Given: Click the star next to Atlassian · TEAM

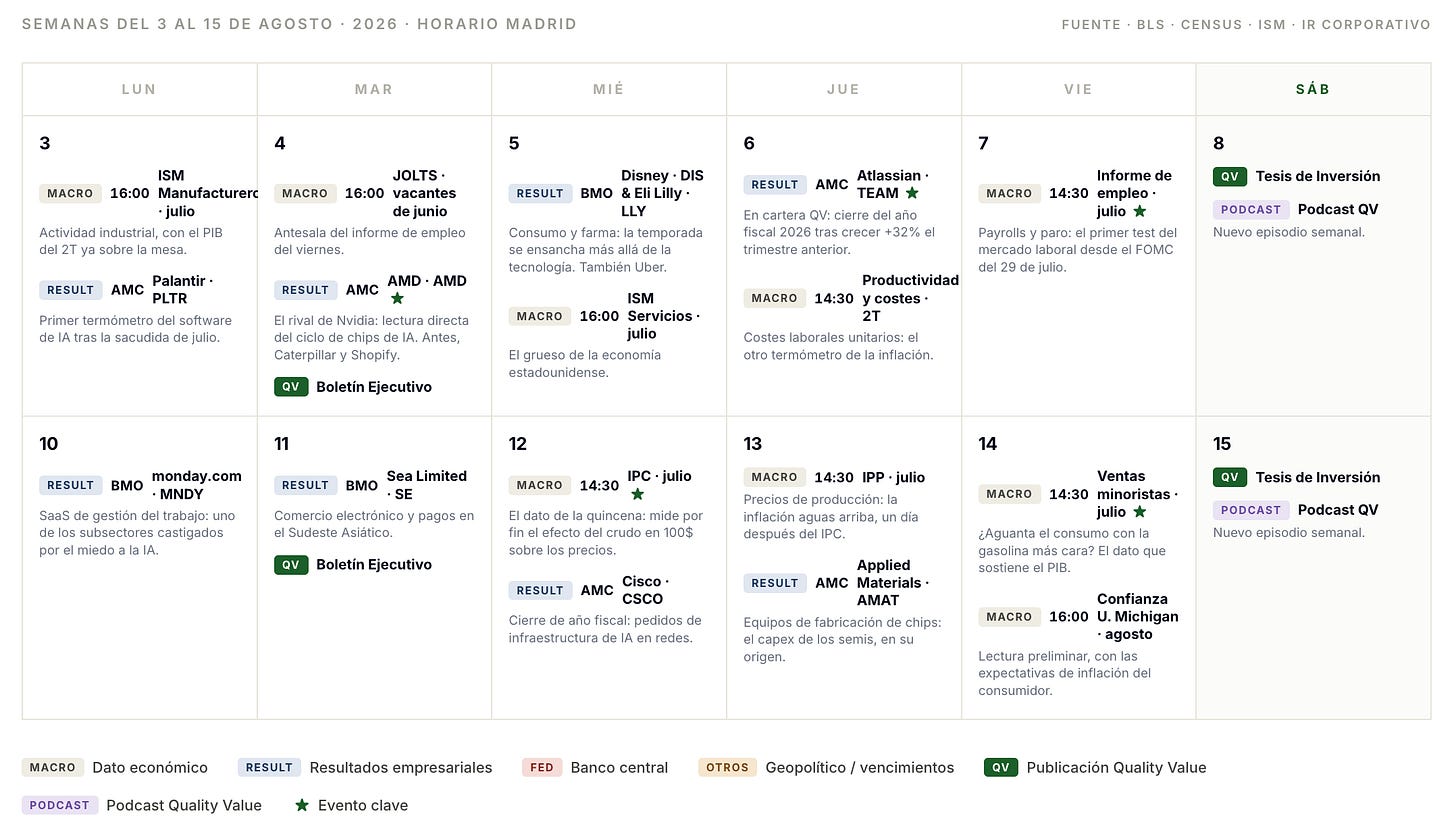Looking at the screenshot, I should click(x=912, y=193).
